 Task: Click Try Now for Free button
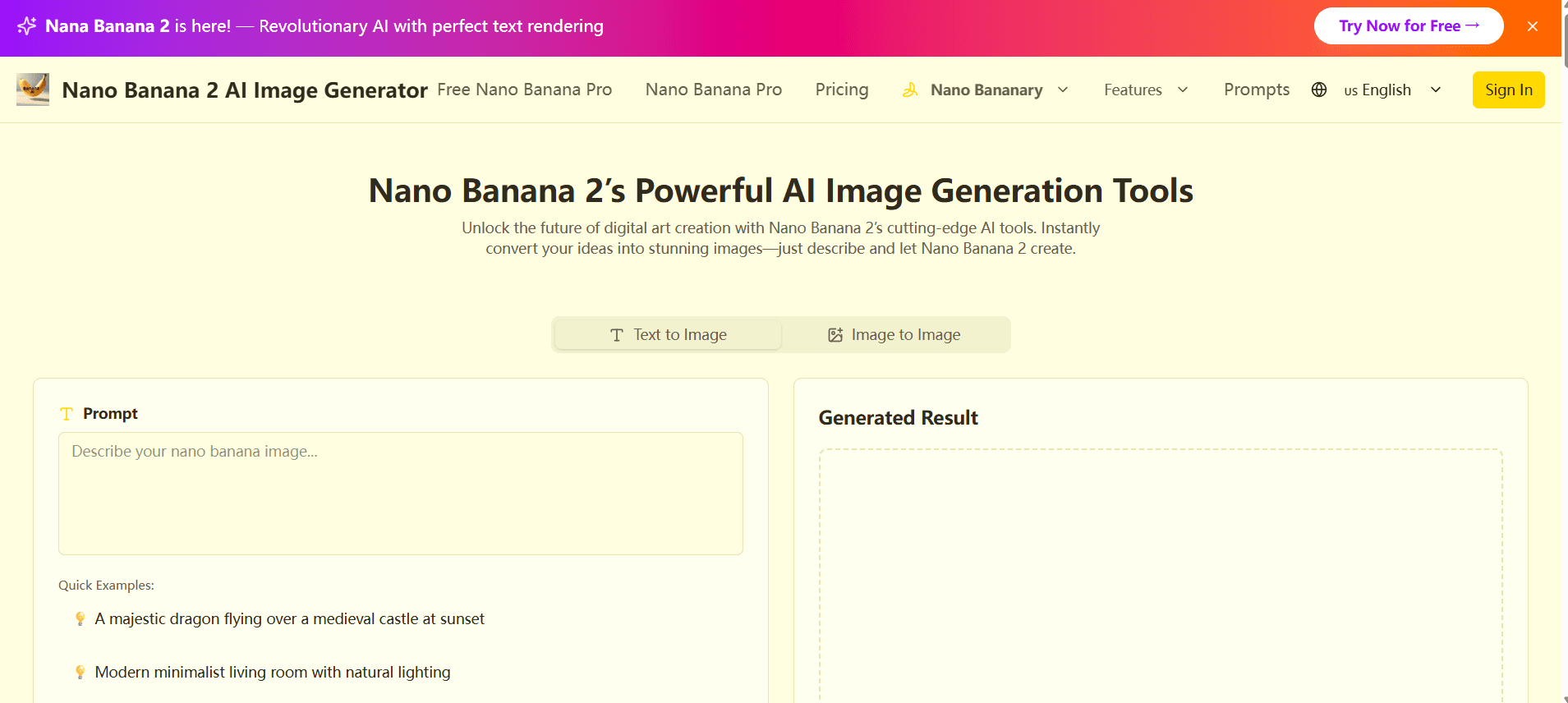tap(1409, 26)
